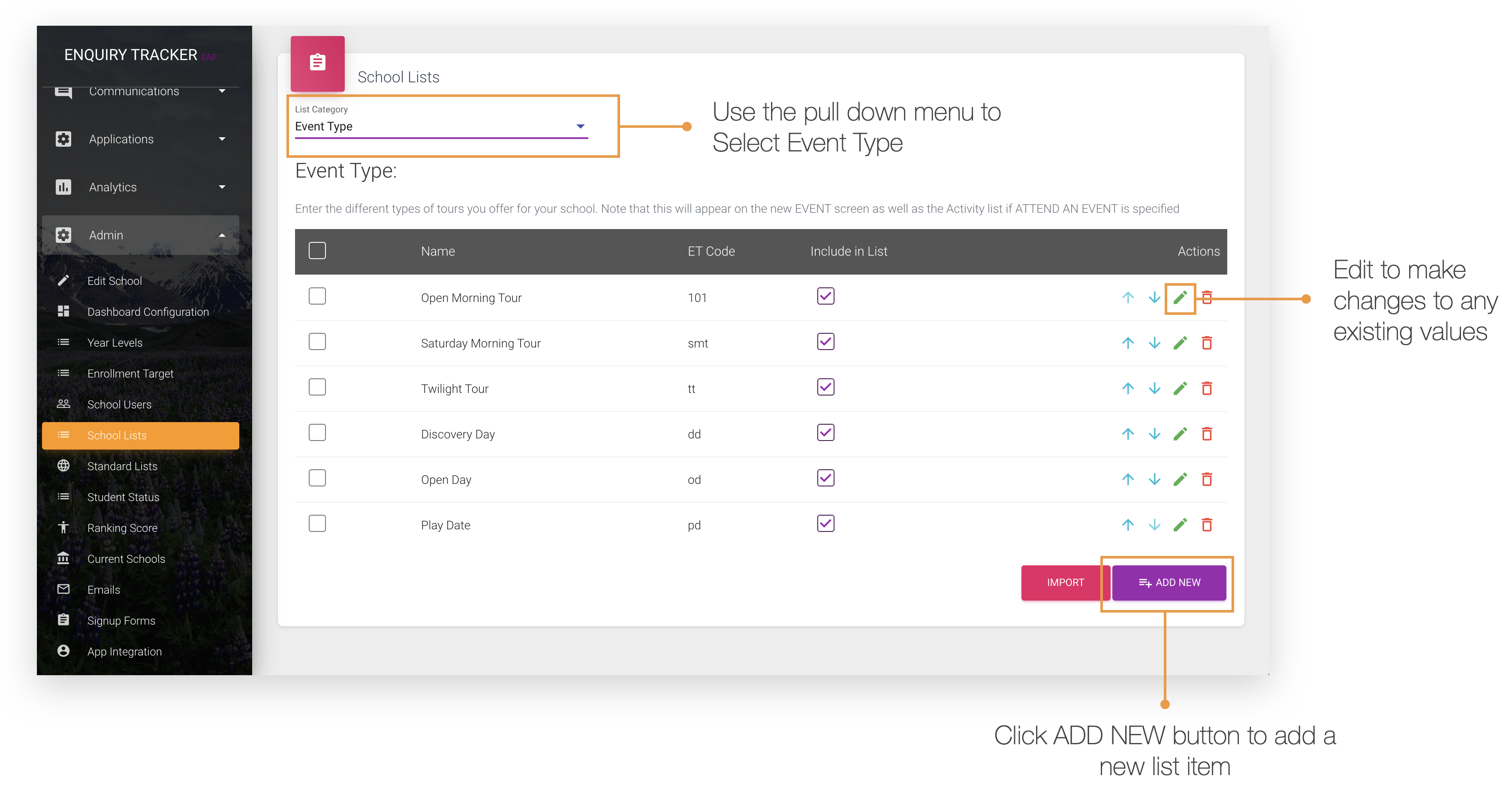
Task: Delete the Open Morning Tour row
Action: pyautogui.click(x=1207, y=298)
